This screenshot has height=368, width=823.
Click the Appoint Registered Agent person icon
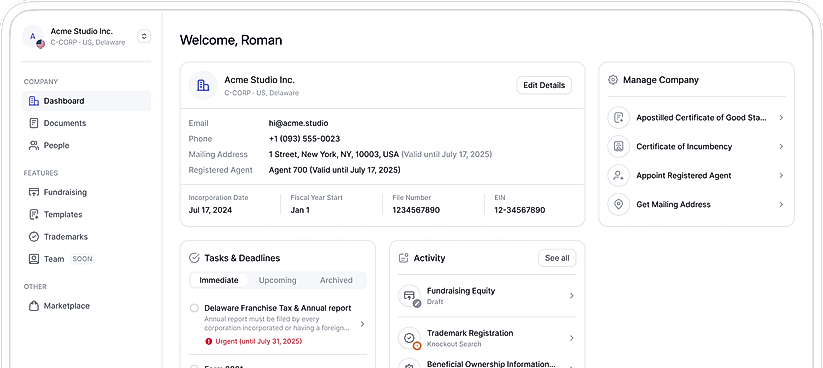coord(618,175)
